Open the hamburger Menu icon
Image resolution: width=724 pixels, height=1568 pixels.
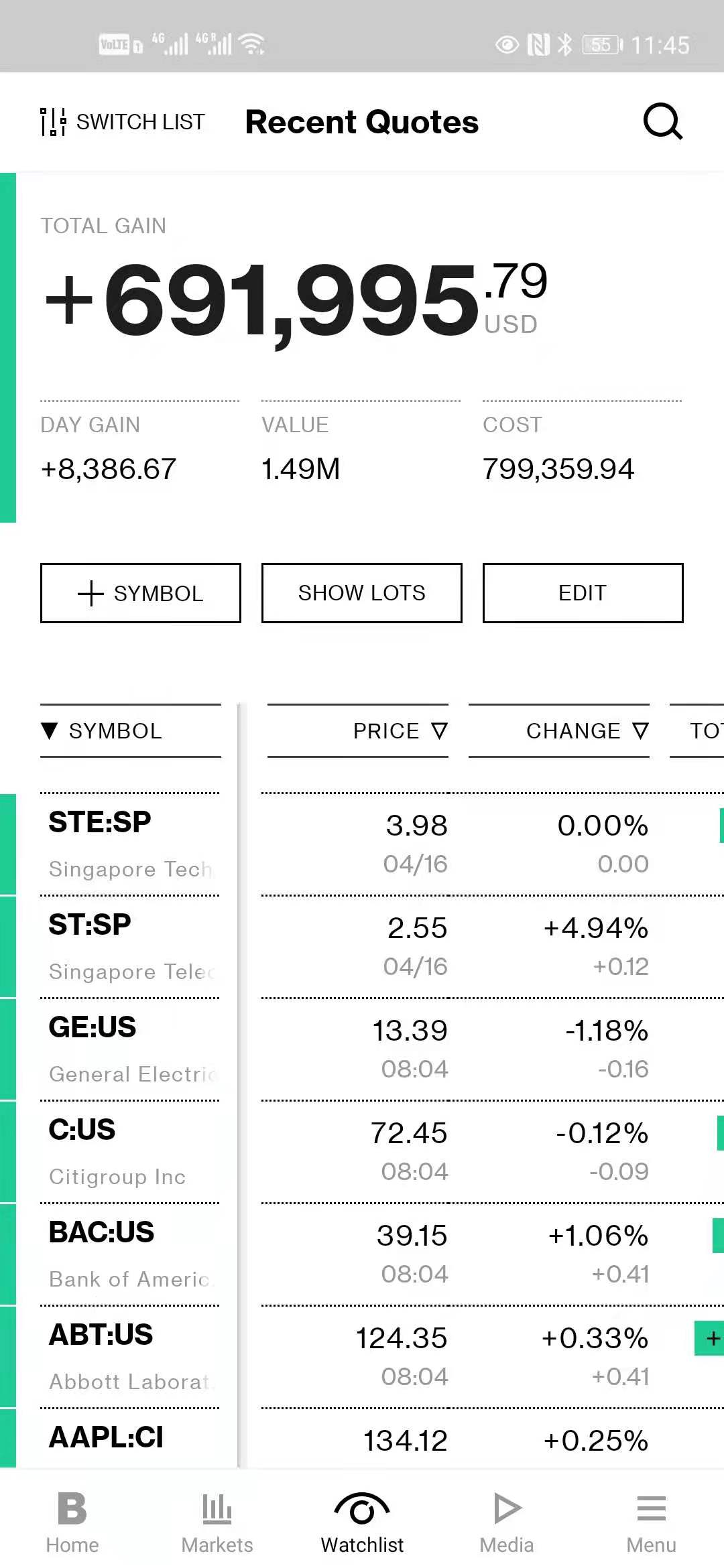click(x=651, y=1508)
